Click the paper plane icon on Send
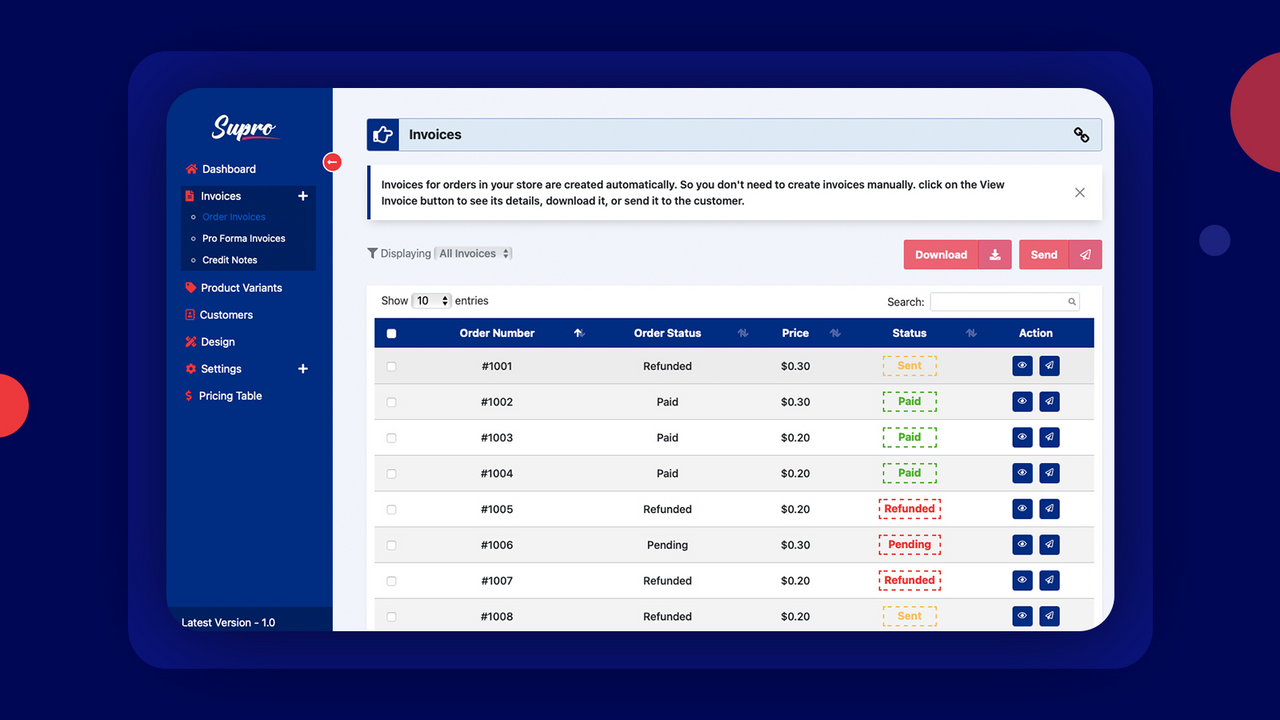Viewport: 1280px width, 720px height. coord(1086,255)
